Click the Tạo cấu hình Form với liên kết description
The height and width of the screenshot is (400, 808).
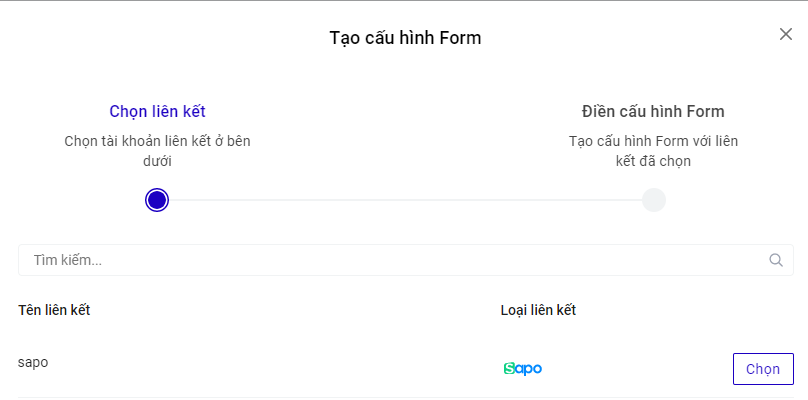[x=653, y=150]
